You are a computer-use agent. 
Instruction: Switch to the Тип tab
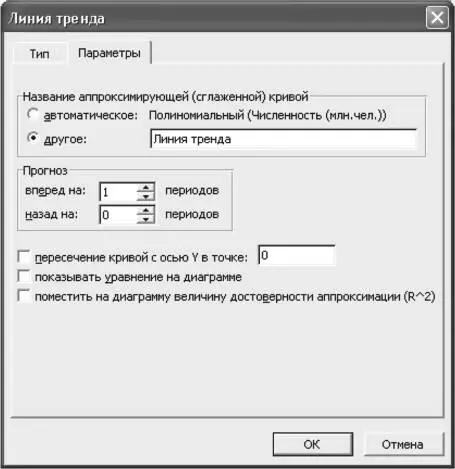pyautogui.click(x=39, y=53)
